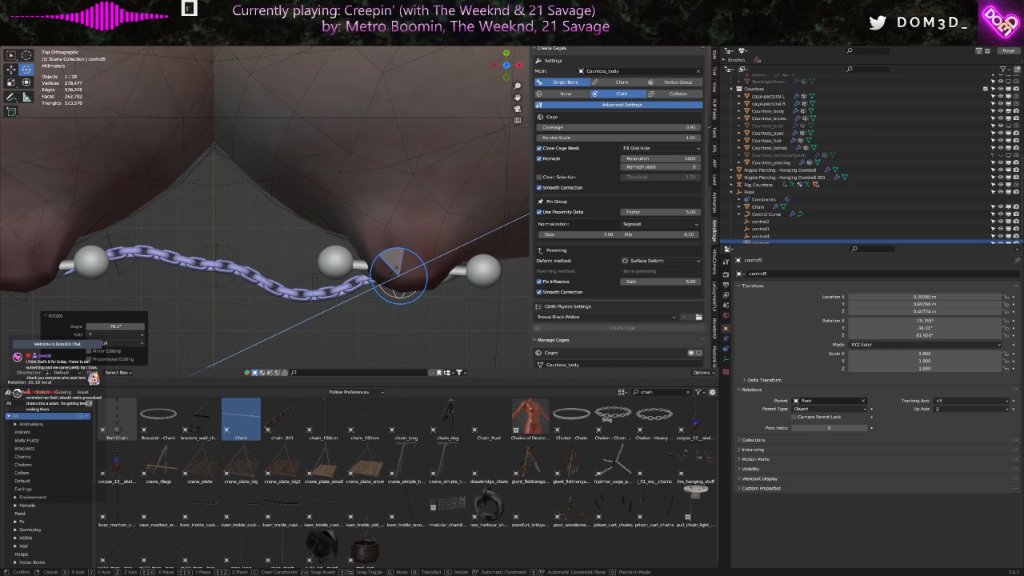Select the None physics type tab
The image size is (1024, 576).
coord(562,93)
